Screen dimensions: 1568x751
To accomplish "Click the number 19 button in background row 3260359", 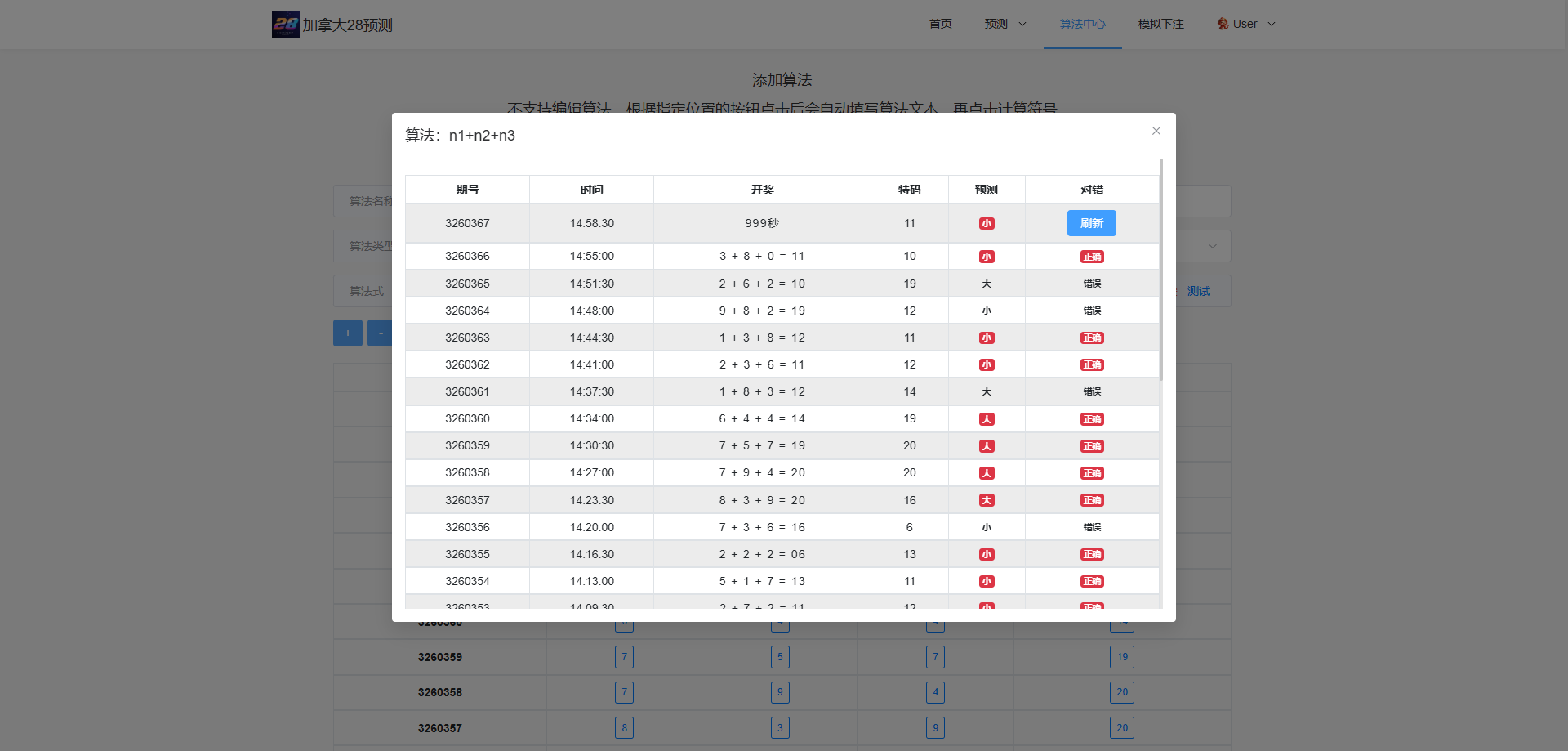I will [x=1122, y=657].
